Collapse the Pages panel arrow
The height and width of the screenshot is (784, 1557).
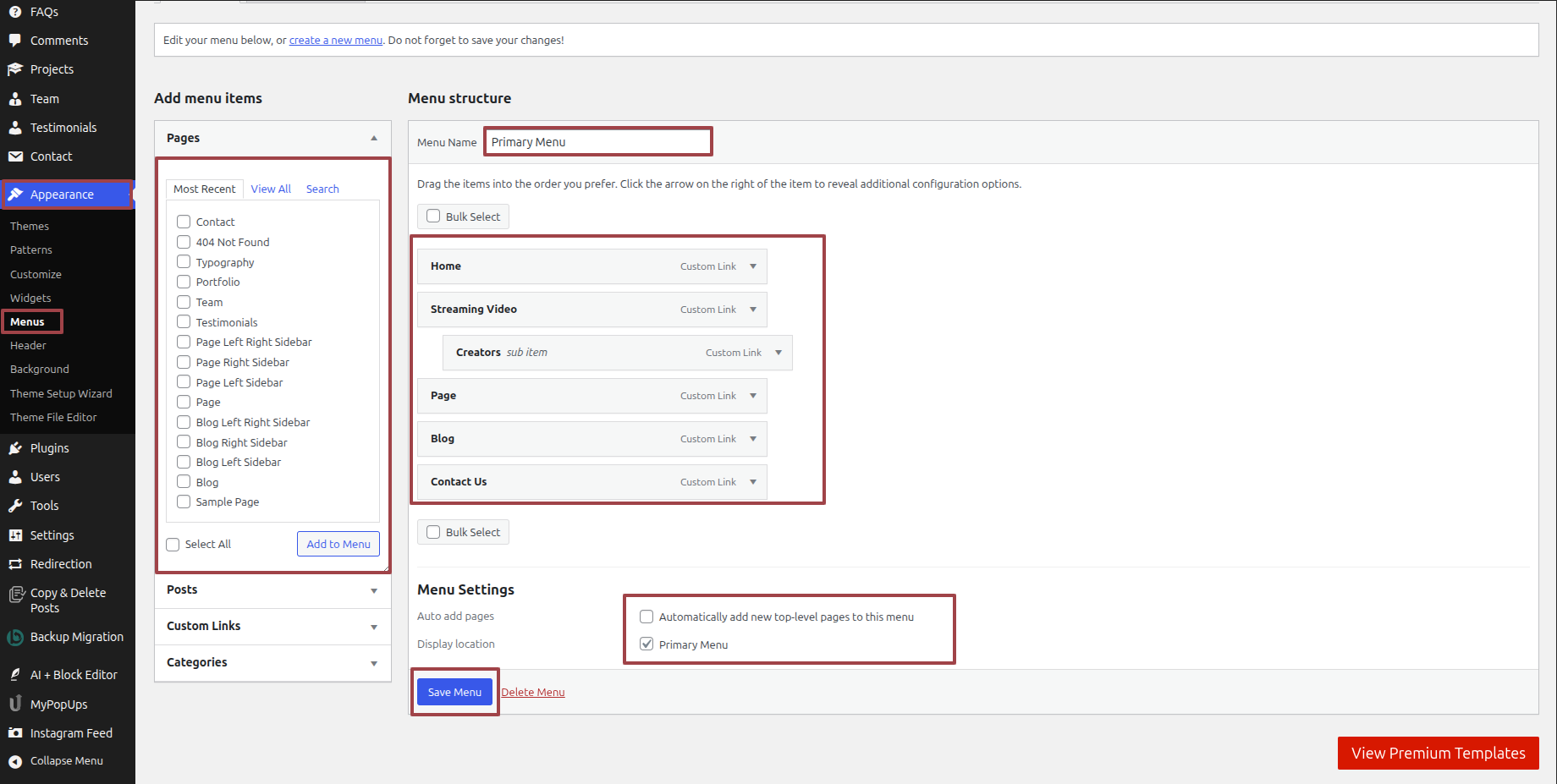click(374, 138)
